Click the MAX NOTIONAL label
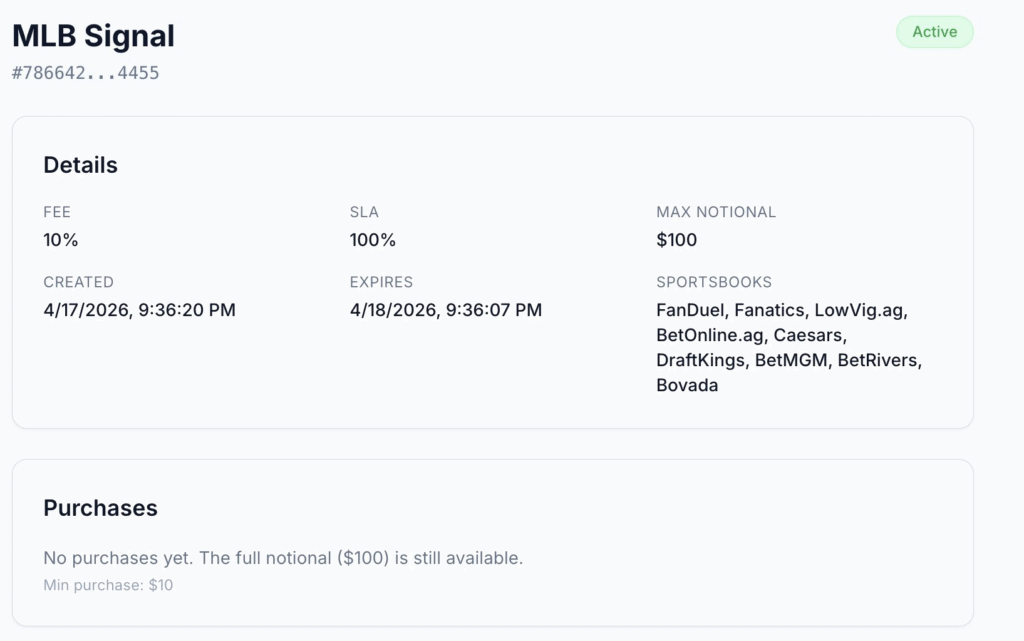 click(x=716, y=212)
